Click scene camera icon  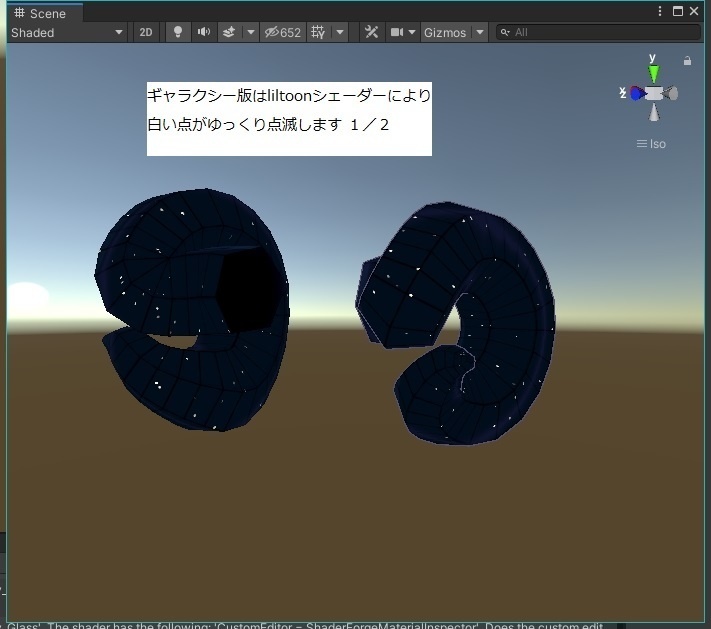coord(397,33)
